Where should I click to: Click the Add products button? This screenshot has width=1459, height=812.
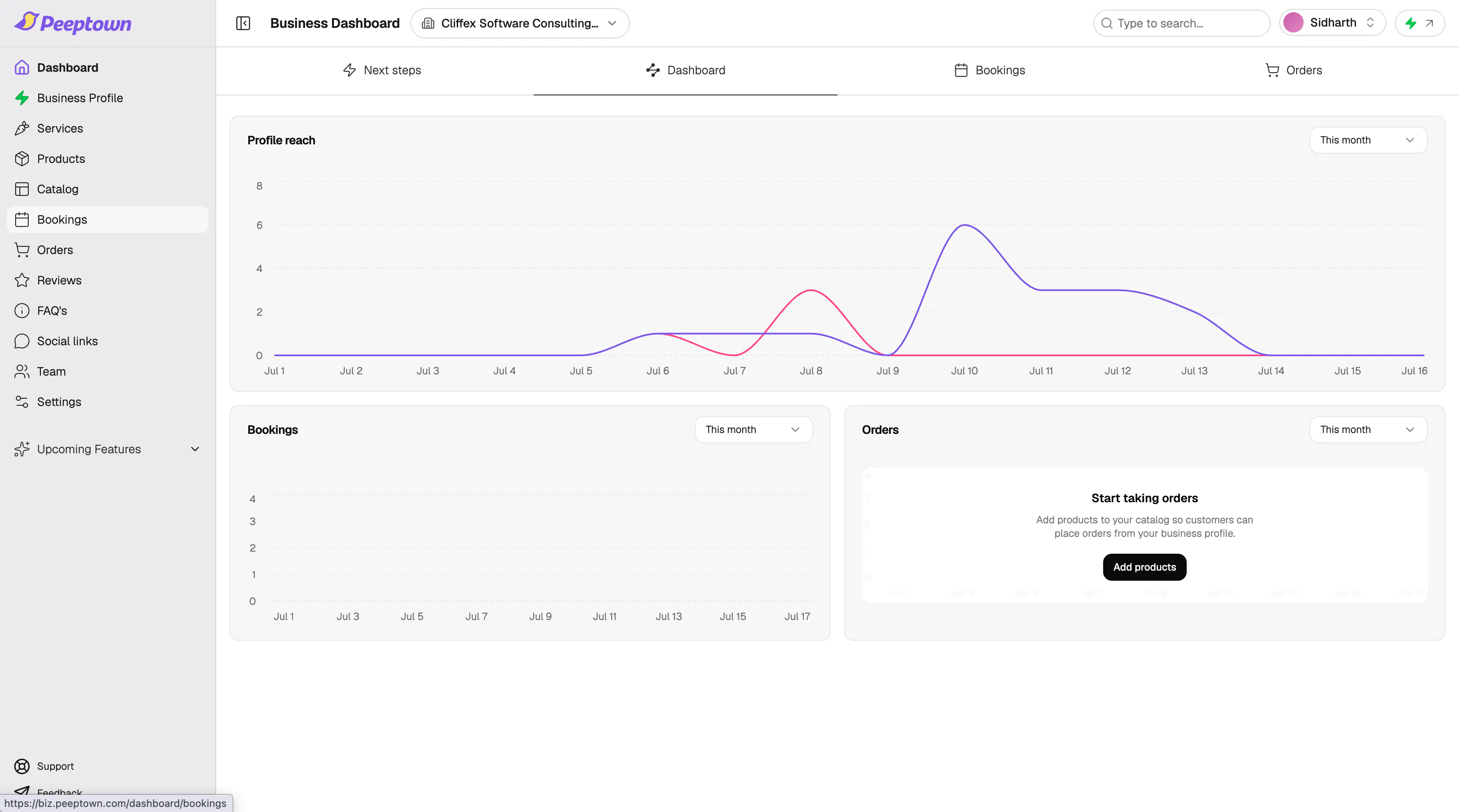pos(1144,567)
